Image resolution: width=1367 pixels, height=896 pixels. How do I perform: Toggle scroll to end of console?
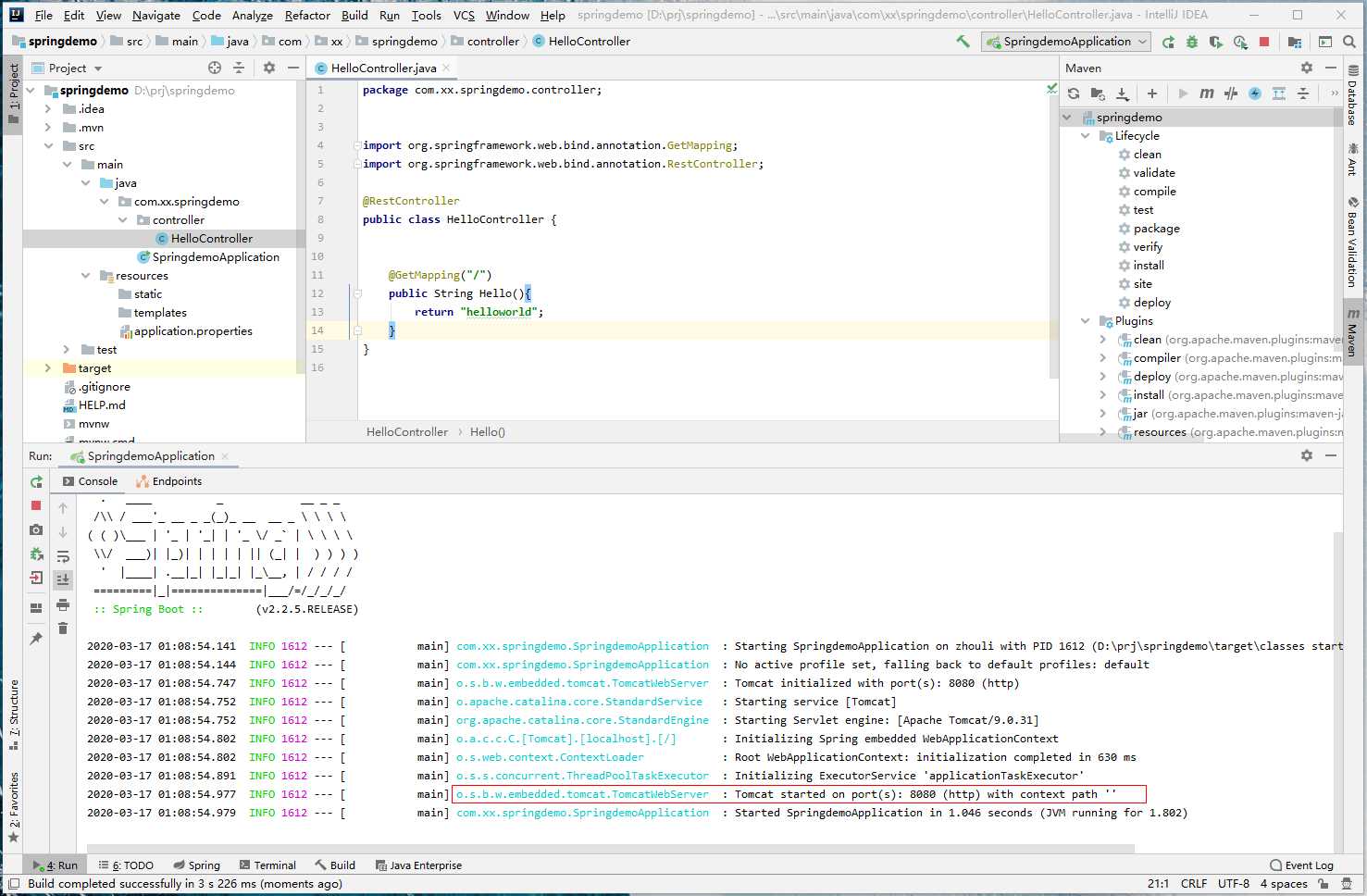tap(63, 580)
